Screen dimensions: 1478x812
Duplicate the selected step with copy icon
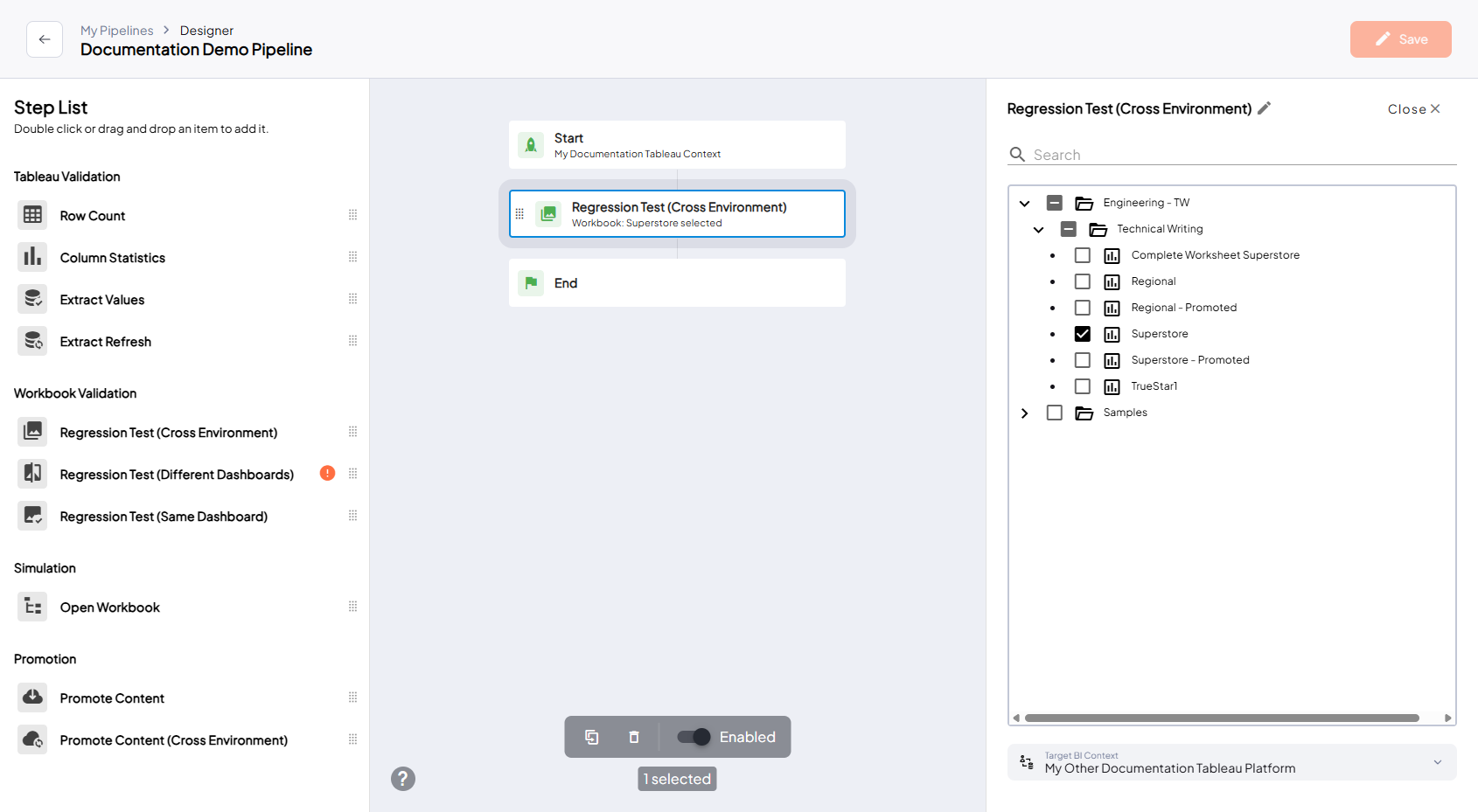(x=592, y=737)
